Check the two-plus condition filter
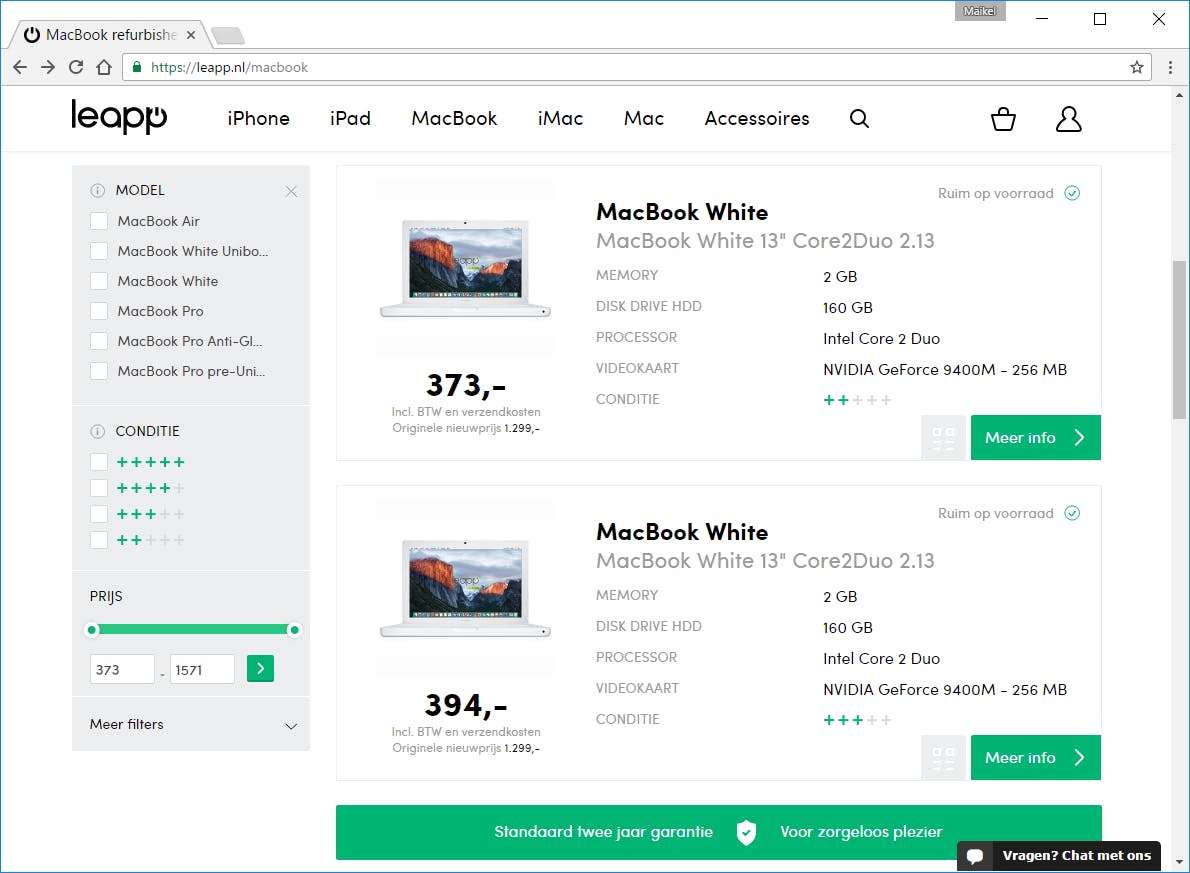This screenshot has width=1190, height=873. pos(99,540)
